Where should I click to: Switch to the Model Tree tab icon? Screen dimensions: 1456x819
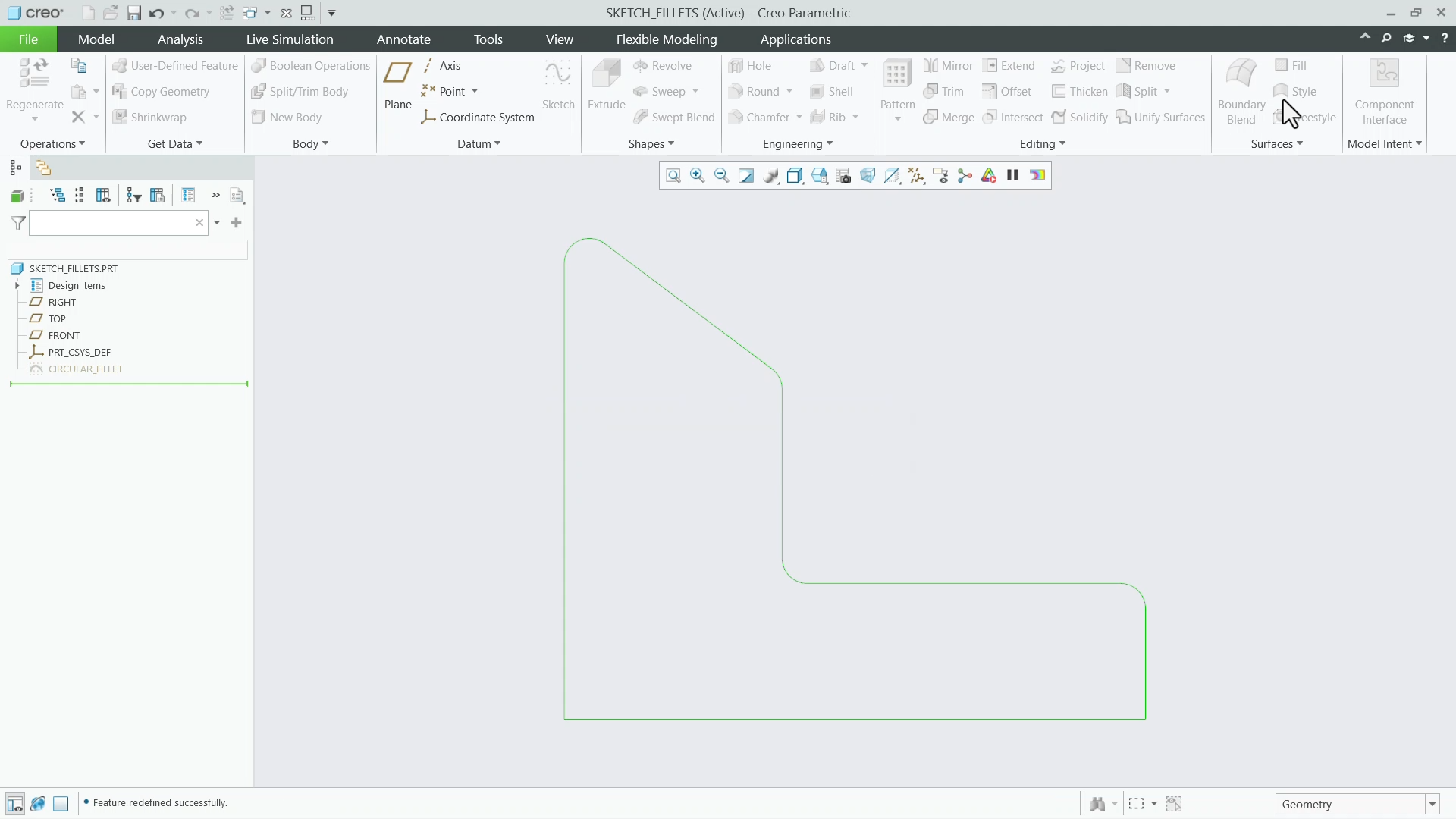[15, 168]
